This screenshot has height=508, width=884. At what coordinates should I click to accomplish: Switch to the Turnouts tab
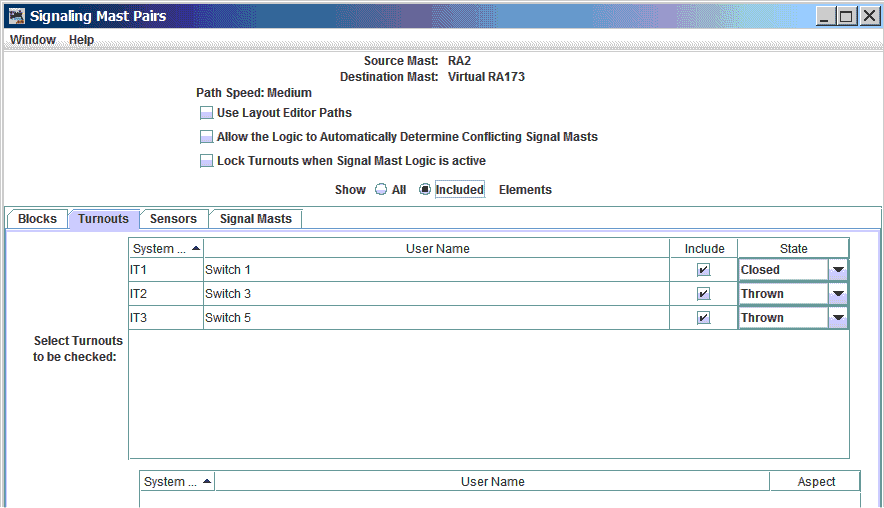click(103, 219)
